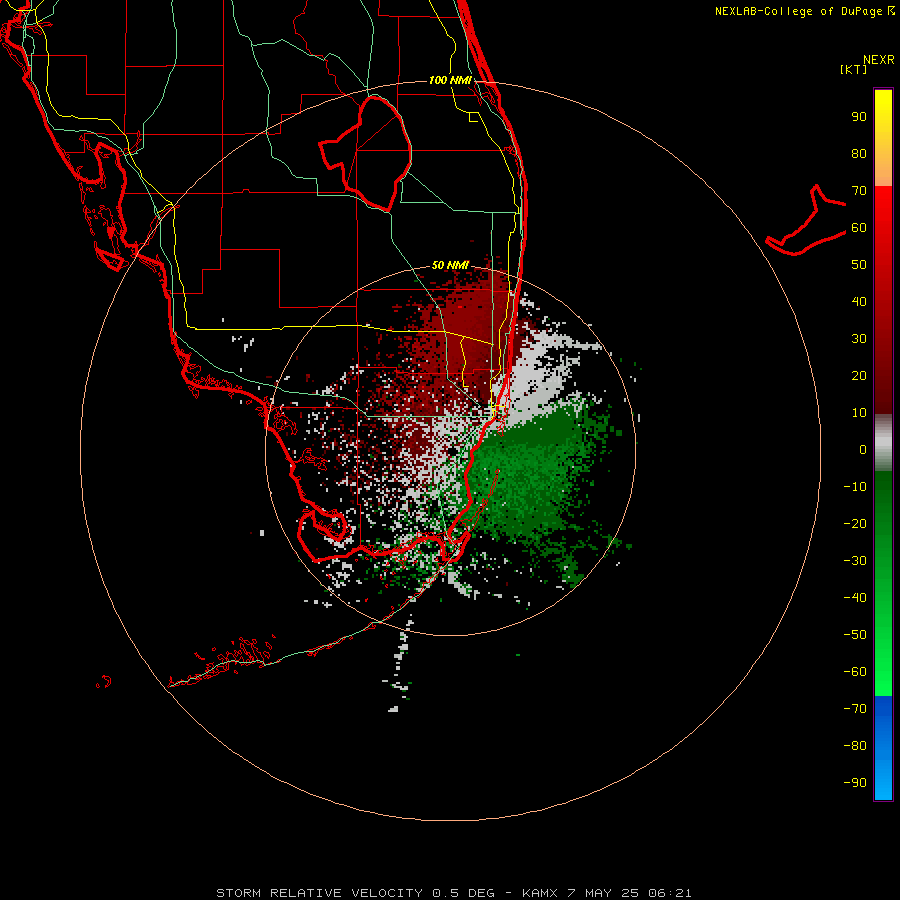Image resolution: width=900 pixels, height=900 pixels.
Task: Click the 0 value on velocity scale
Action: coord(863,449)
